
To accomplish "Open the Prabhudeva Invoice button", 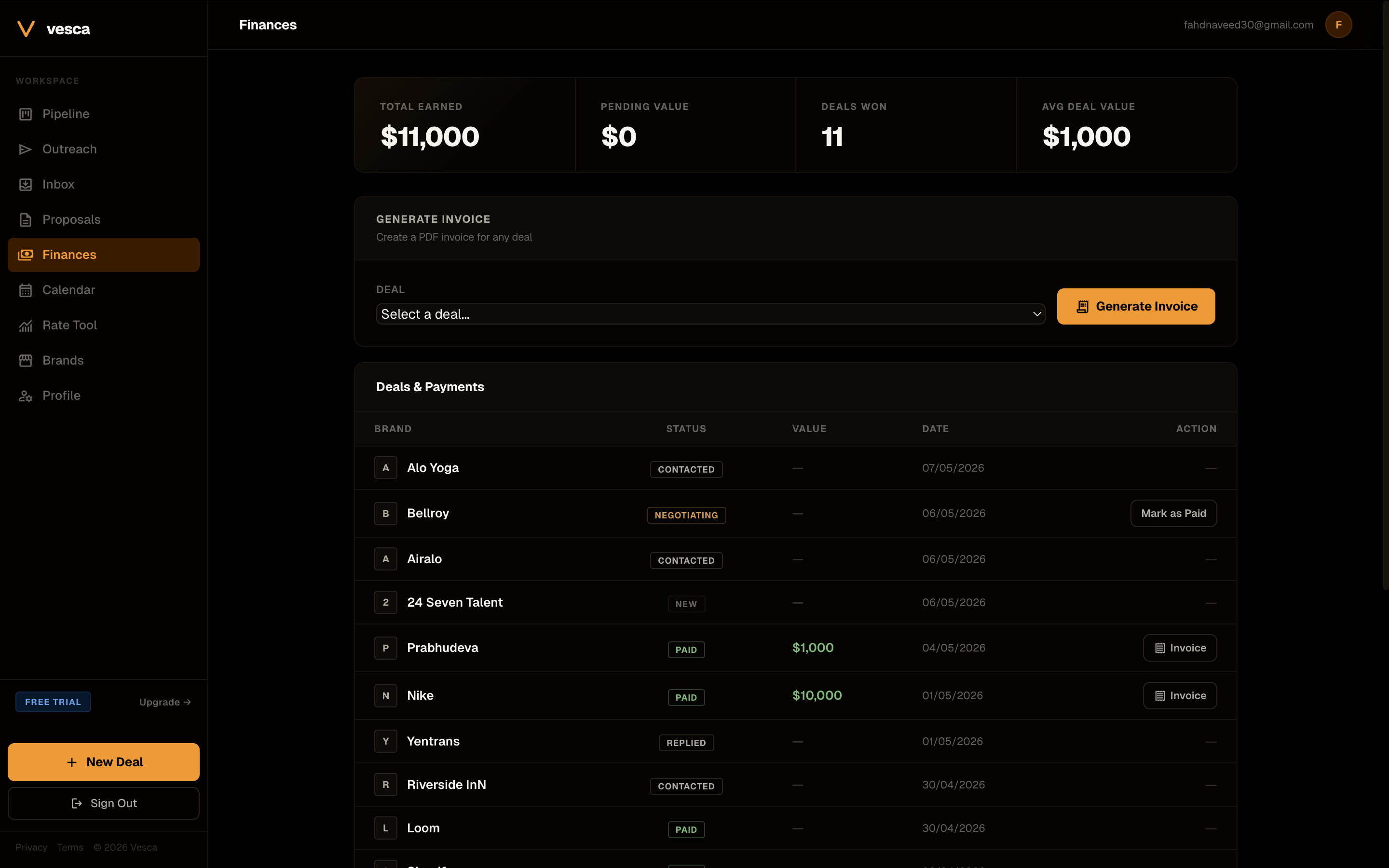I will pyautogui.click(x=1180, y=648).
